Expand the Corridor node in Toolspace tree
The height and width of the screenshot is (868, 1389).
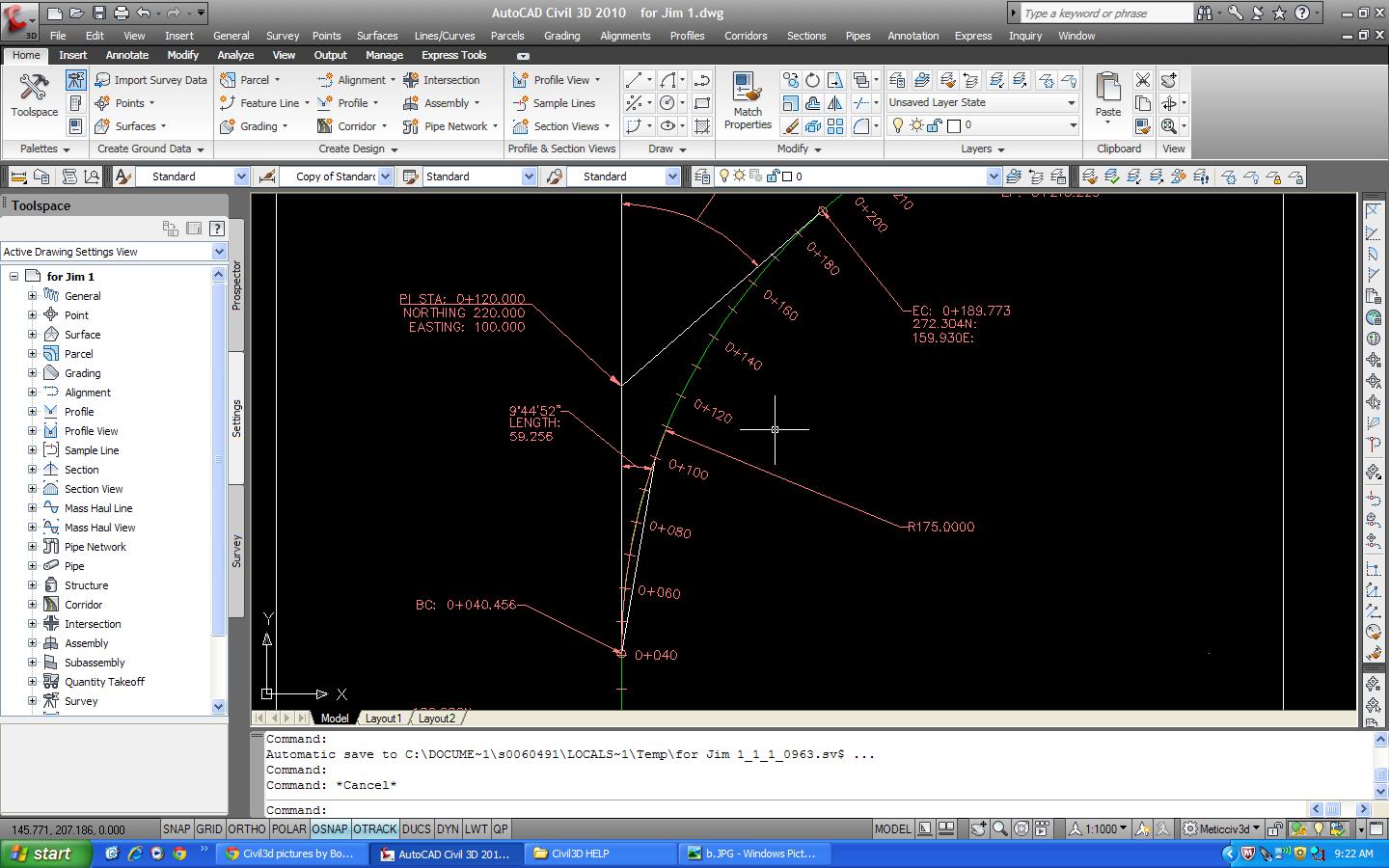[32, 605]
